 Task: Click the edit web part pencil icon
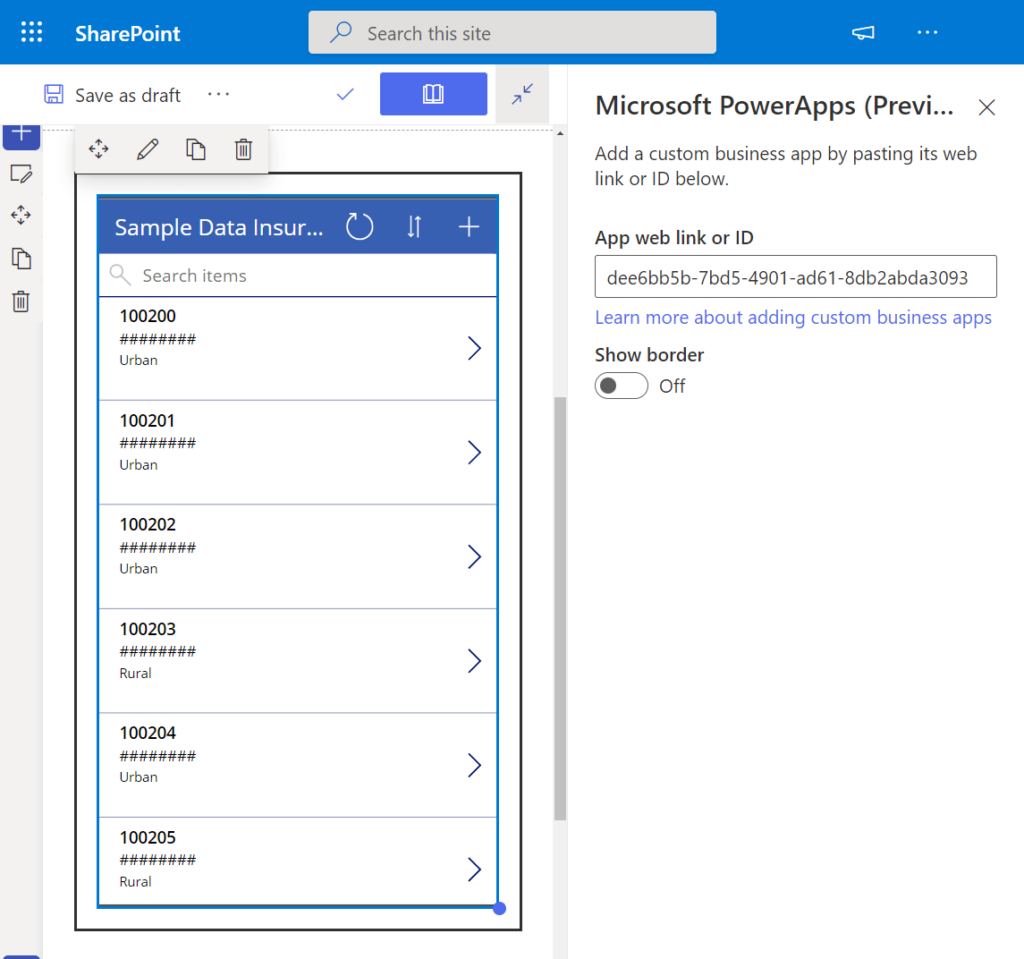pos(148,150)
